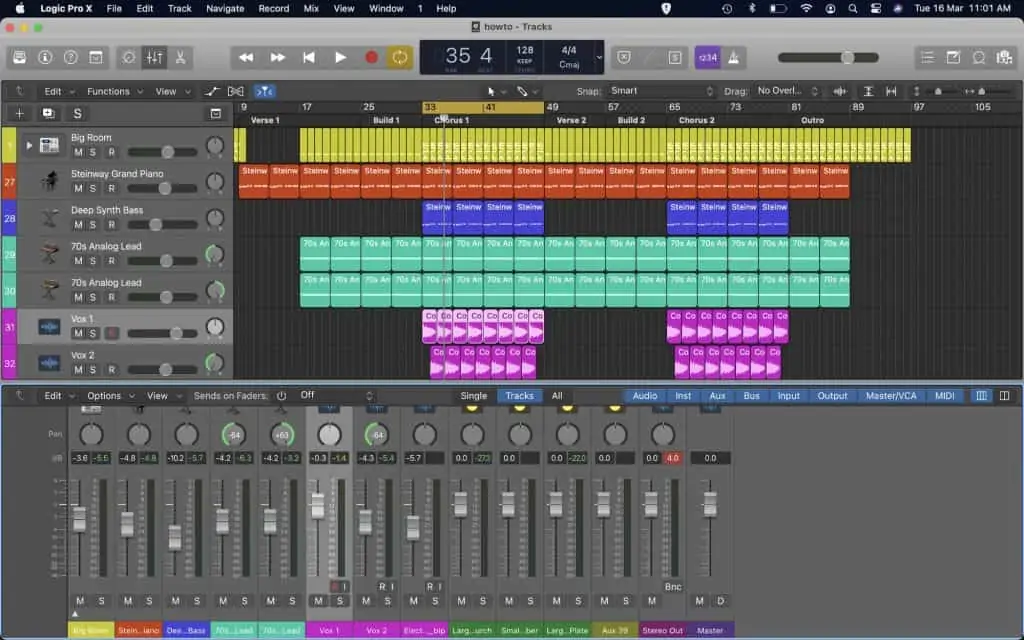
Task: Toggle the Master/VCA filter button
Action: point(891,396)
